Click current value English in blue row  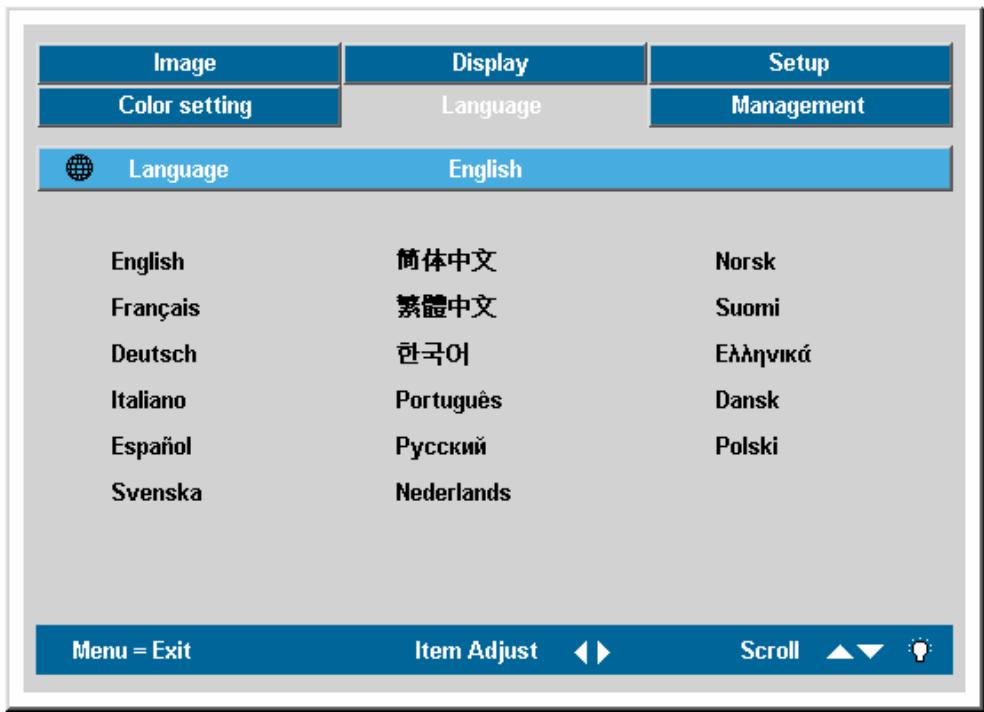point(485,169)
